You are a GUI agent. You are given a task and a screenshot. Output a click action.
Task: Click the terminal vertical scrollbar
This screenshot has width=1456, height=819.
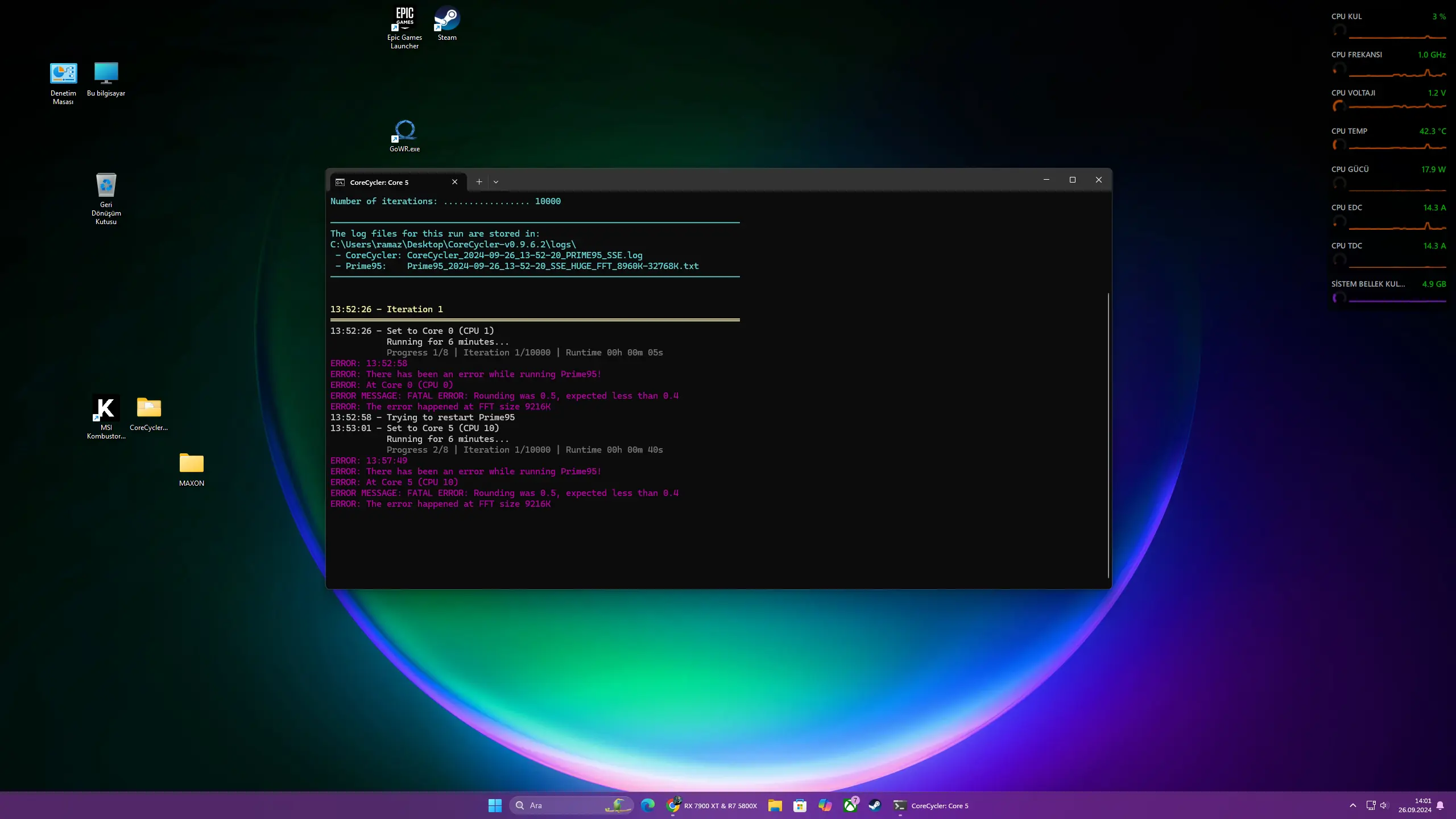(1108, 435)
